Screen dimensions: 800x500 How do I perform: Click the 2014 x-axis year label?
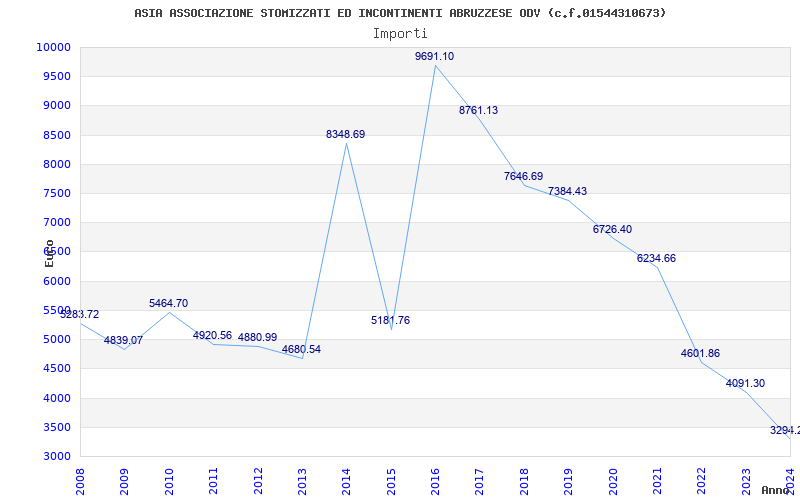point(346,481)
